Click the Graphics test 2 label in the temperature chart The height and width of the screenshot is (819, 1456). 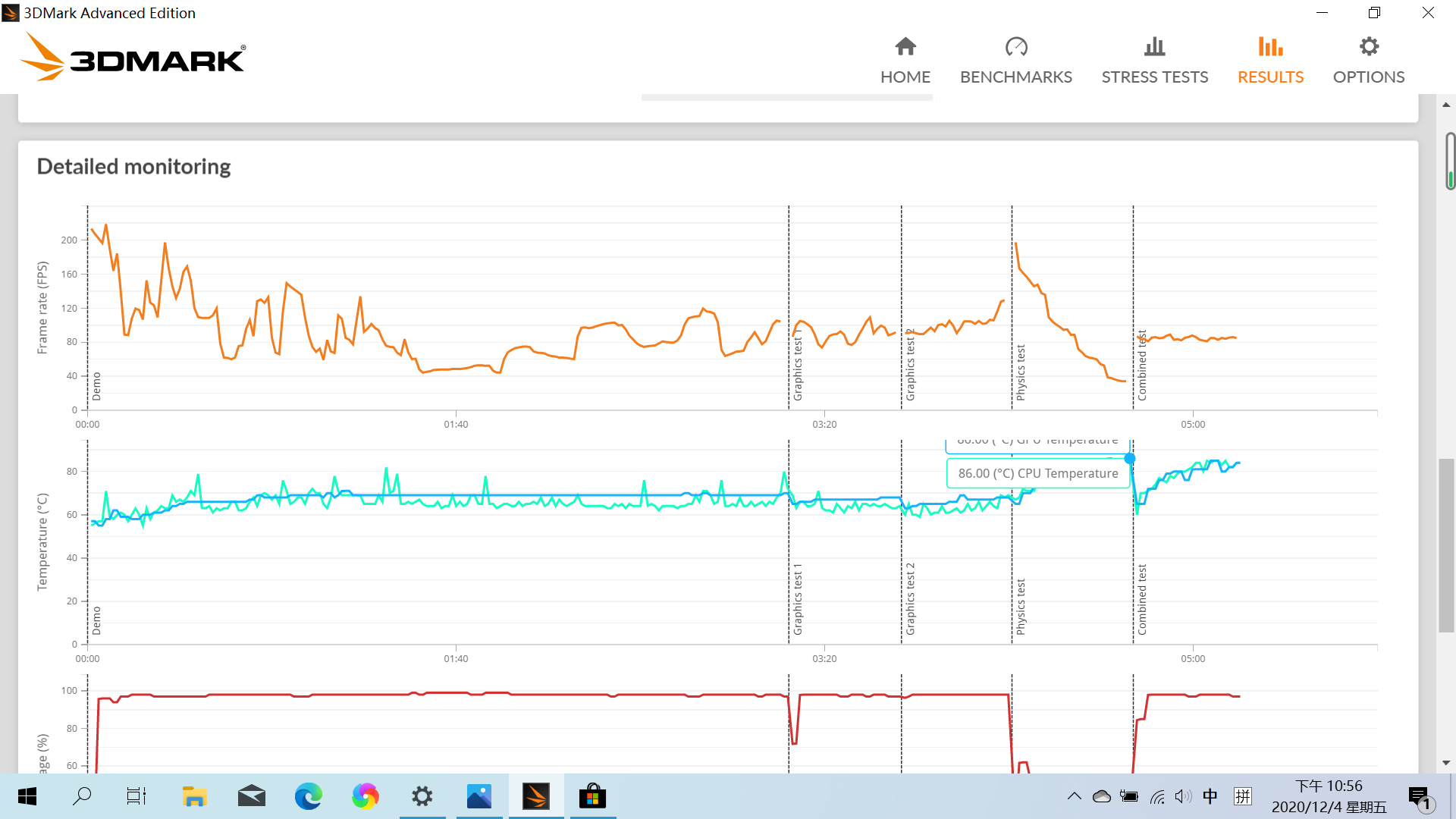click(x=911, y=599)
